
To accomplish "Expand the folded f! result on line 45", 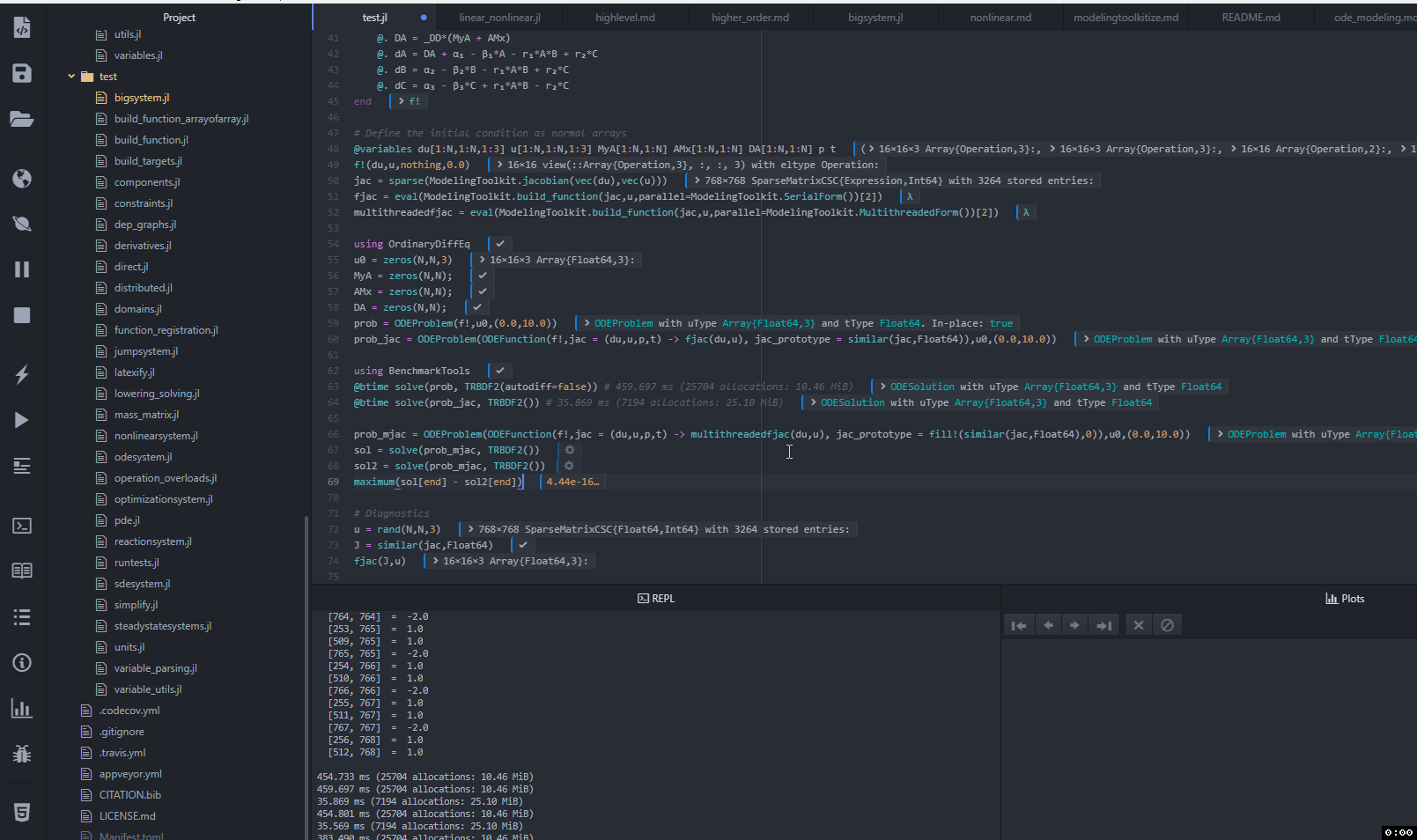I will coord(402,101).
